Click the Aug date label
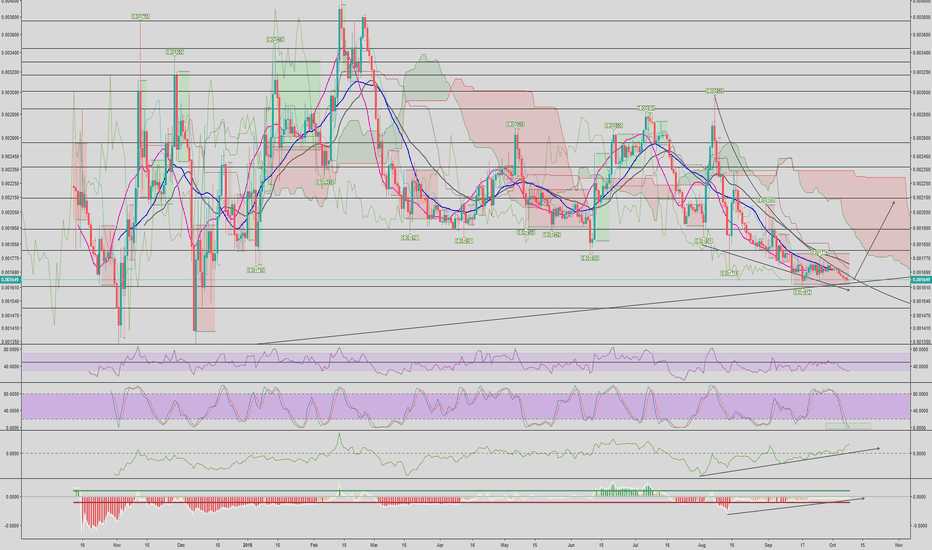932x550 pixels. tap(701, 545)
